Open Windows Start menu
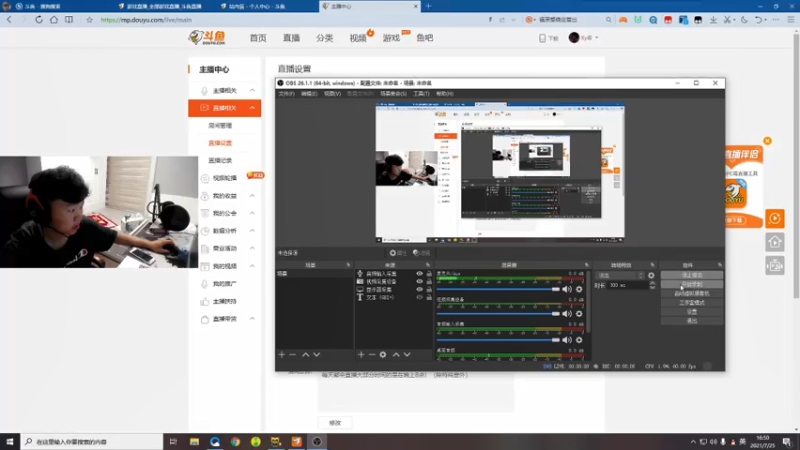The image size is (800, 450). click(x=10, y=442)
